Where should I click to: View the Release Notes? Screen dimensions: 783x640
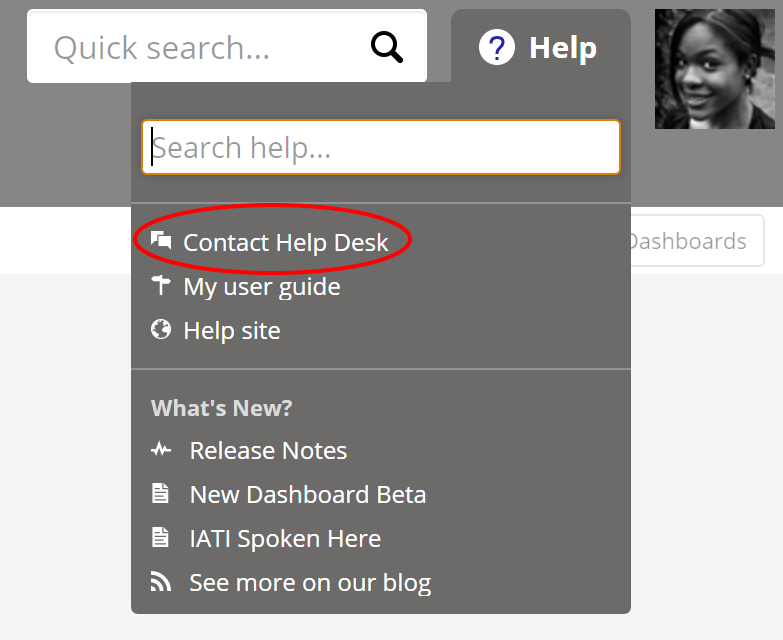coord(268,451)
